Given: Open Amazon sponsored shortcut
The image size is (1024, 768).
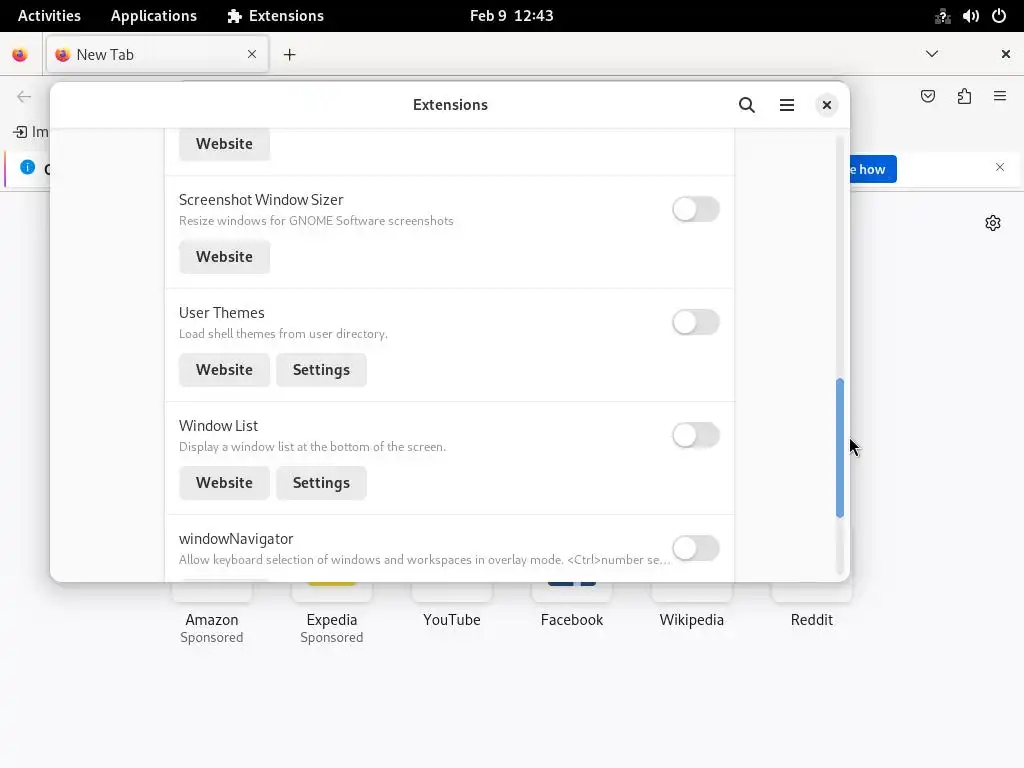Looking at the screenshot, I should 212,619.
